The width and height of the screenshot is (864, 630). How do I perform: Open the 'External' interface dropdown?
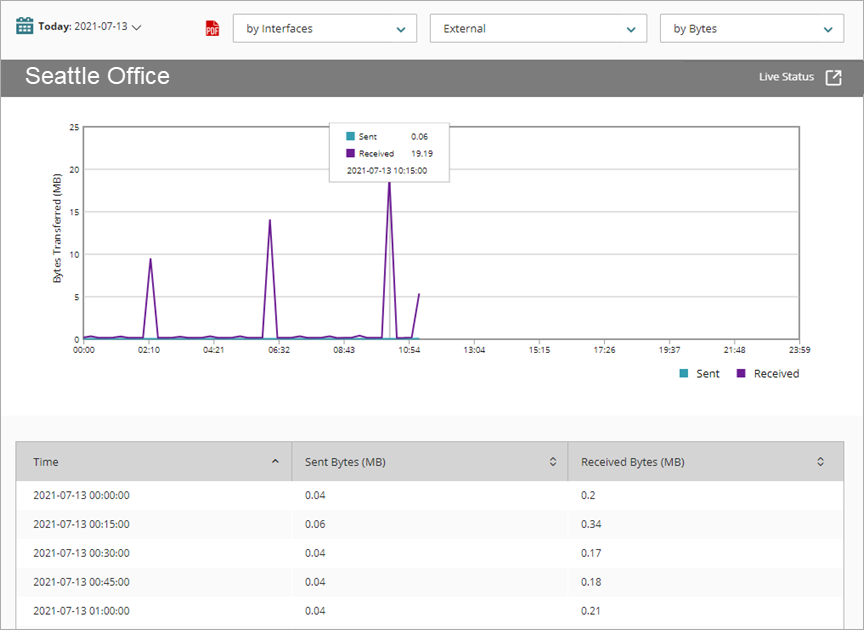point(538,28)
